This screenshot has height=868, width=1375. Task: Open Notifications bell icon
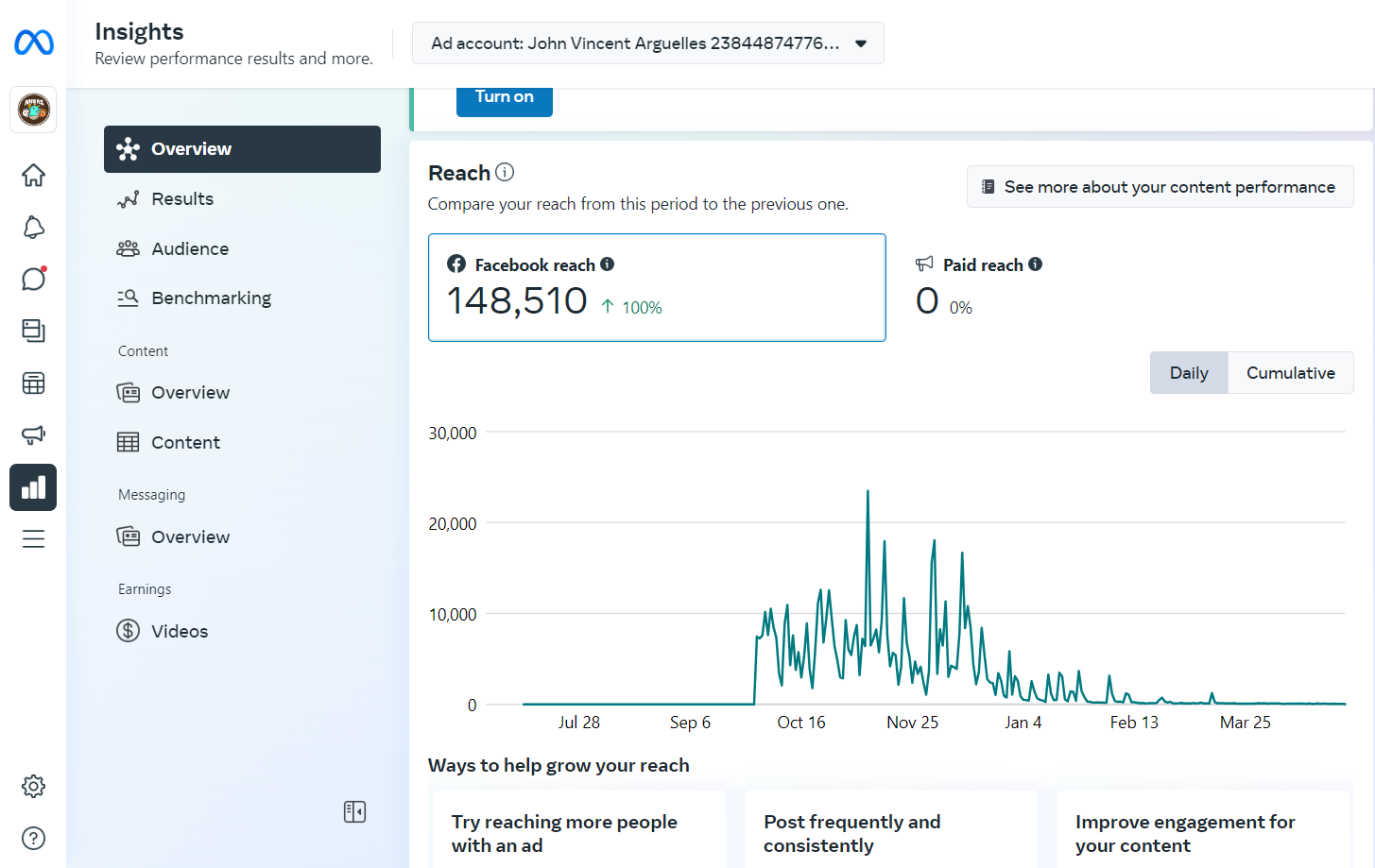tap(33, 228)
